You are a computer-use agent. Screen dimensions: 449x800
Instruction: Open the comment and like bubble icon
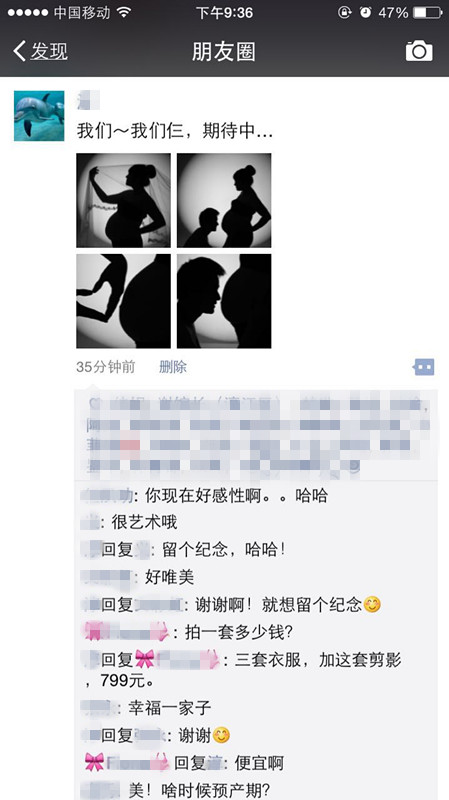pyautogui.click(x=424, y=367)
